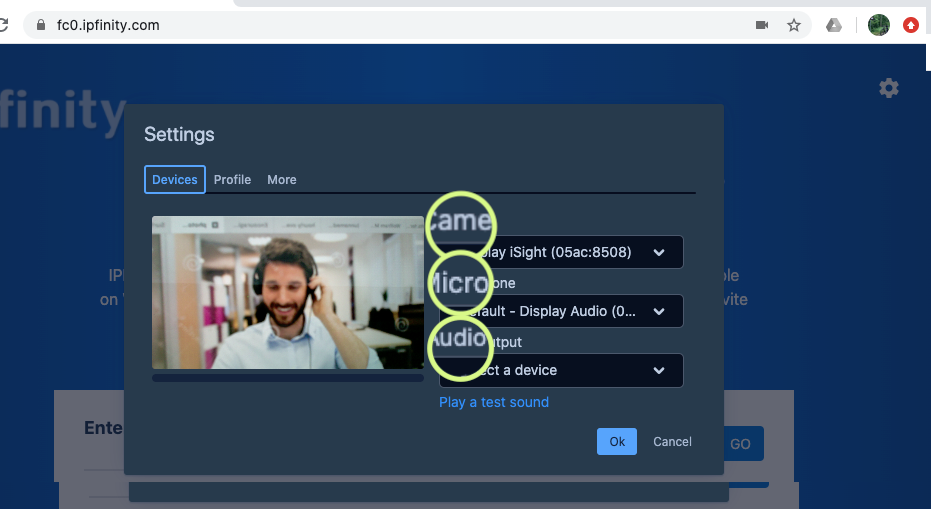Bookmark this page with the star icon

[x=794, y=25]
